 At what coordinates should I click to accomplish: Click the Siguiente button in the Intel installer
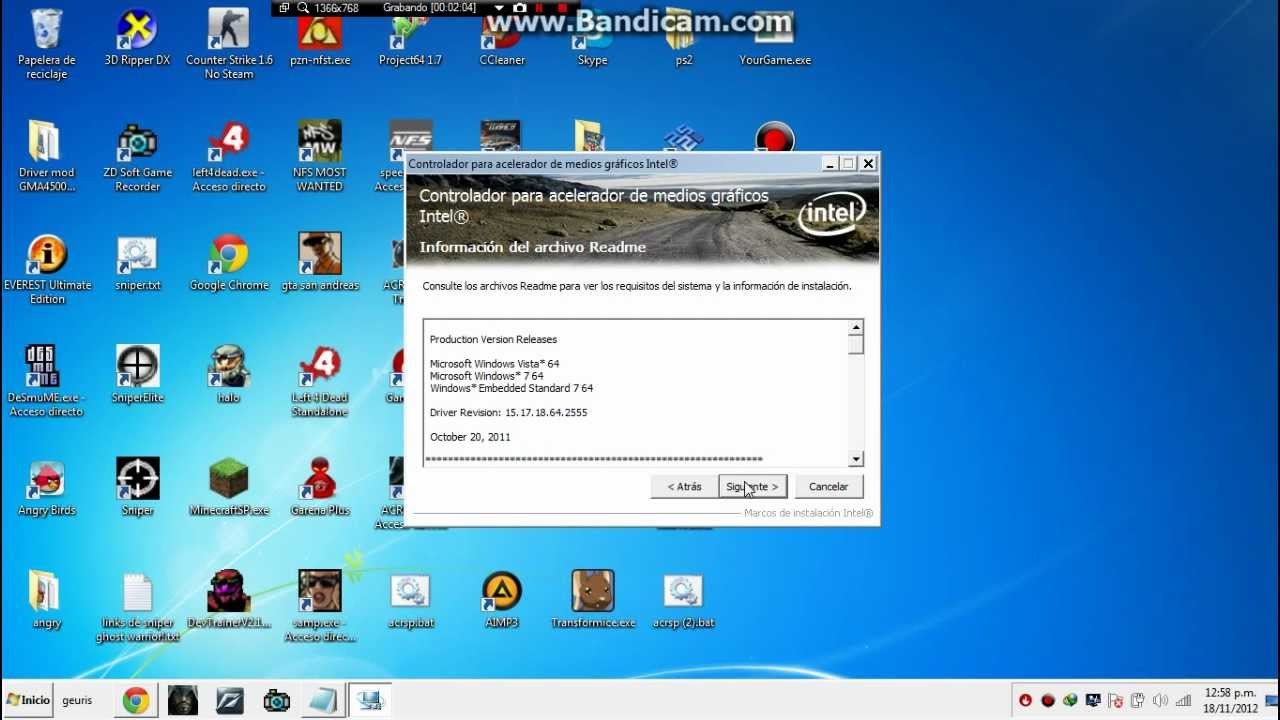(x=753, y=487)
